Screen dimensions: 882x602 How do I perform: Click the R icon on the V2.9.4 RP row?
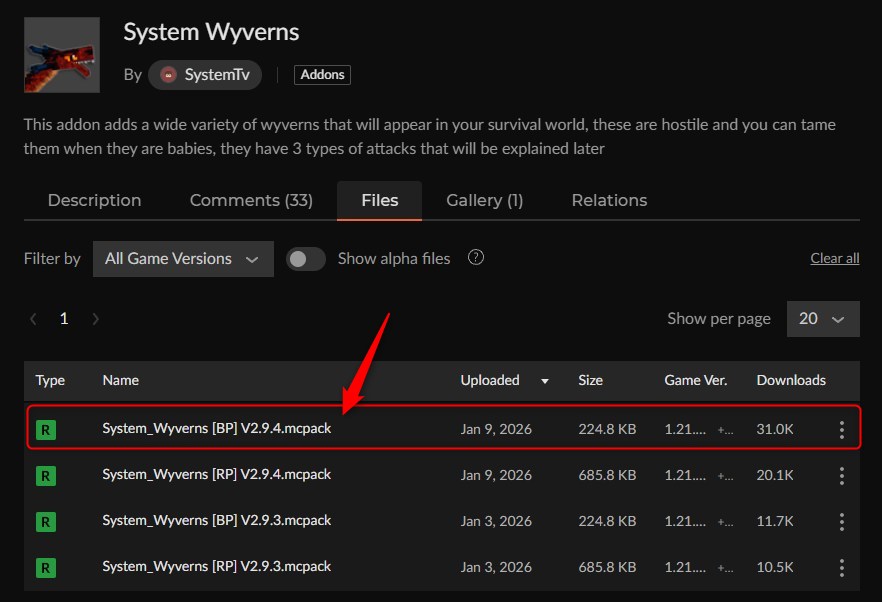pos(45,475)
